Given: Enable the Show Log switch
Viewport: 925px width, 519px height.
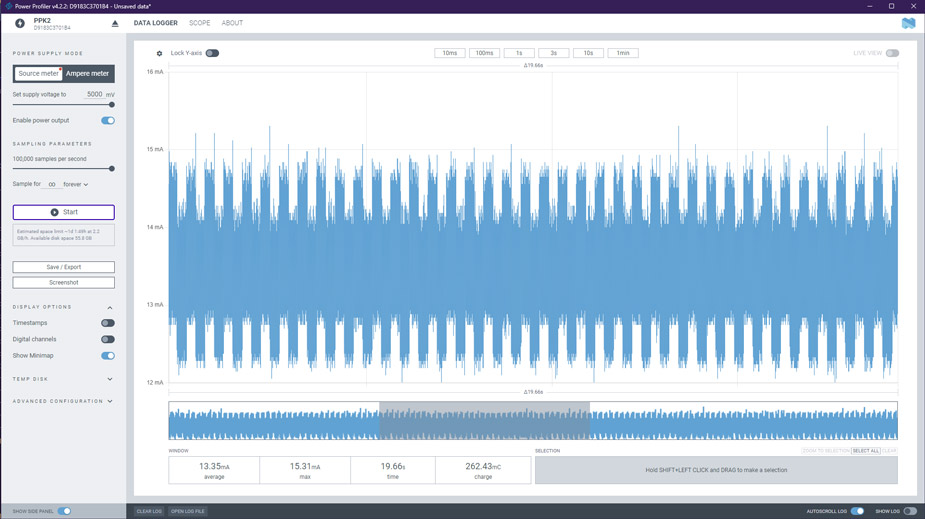Looking at the screenshot, I should (910, 511).
